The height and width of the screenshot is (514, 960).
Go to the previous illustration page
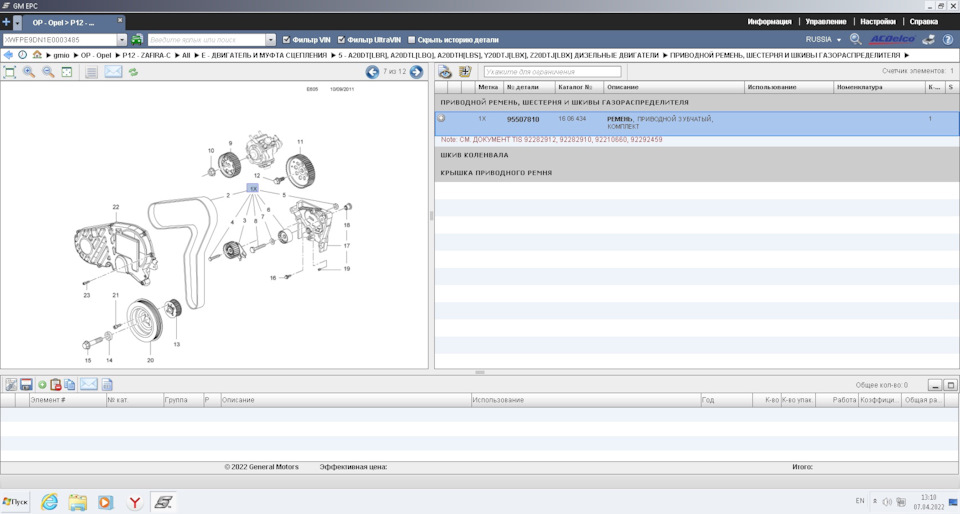pyautogui.click(x=372, y=72)
